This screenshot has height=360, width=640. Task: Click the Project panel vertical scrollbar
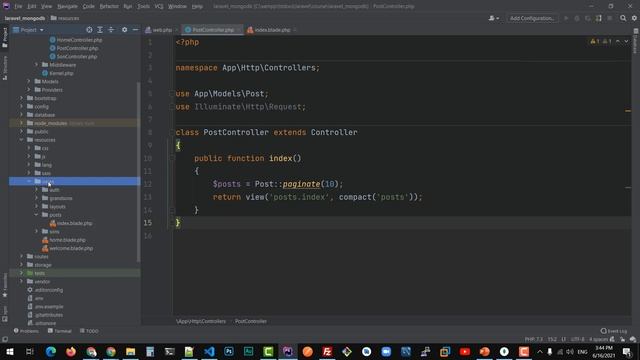139,171
